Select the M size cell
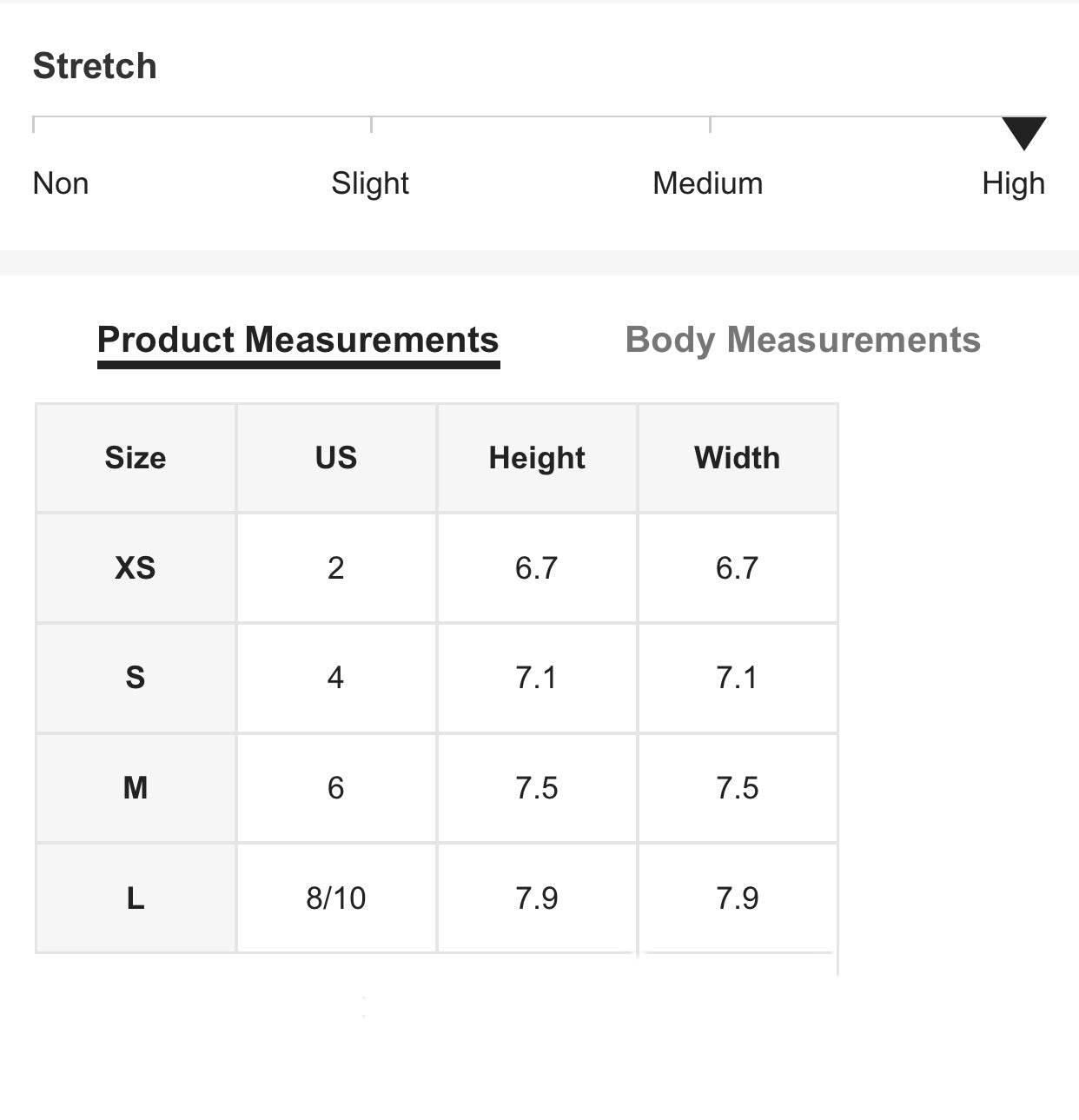This screenshot has width=1079, height=1120. (x=136, y=788)
